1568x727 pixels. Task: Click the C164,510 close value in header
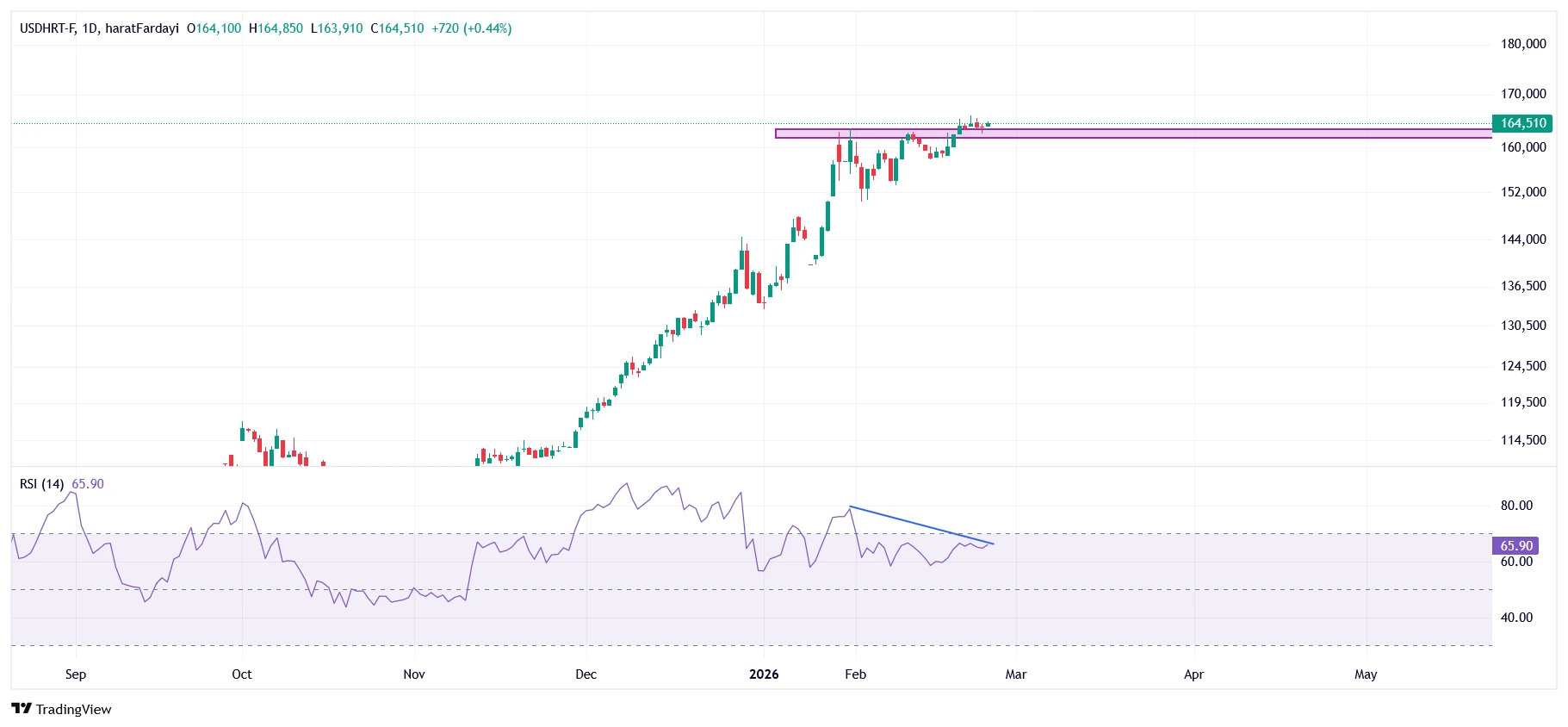point(397,28)
